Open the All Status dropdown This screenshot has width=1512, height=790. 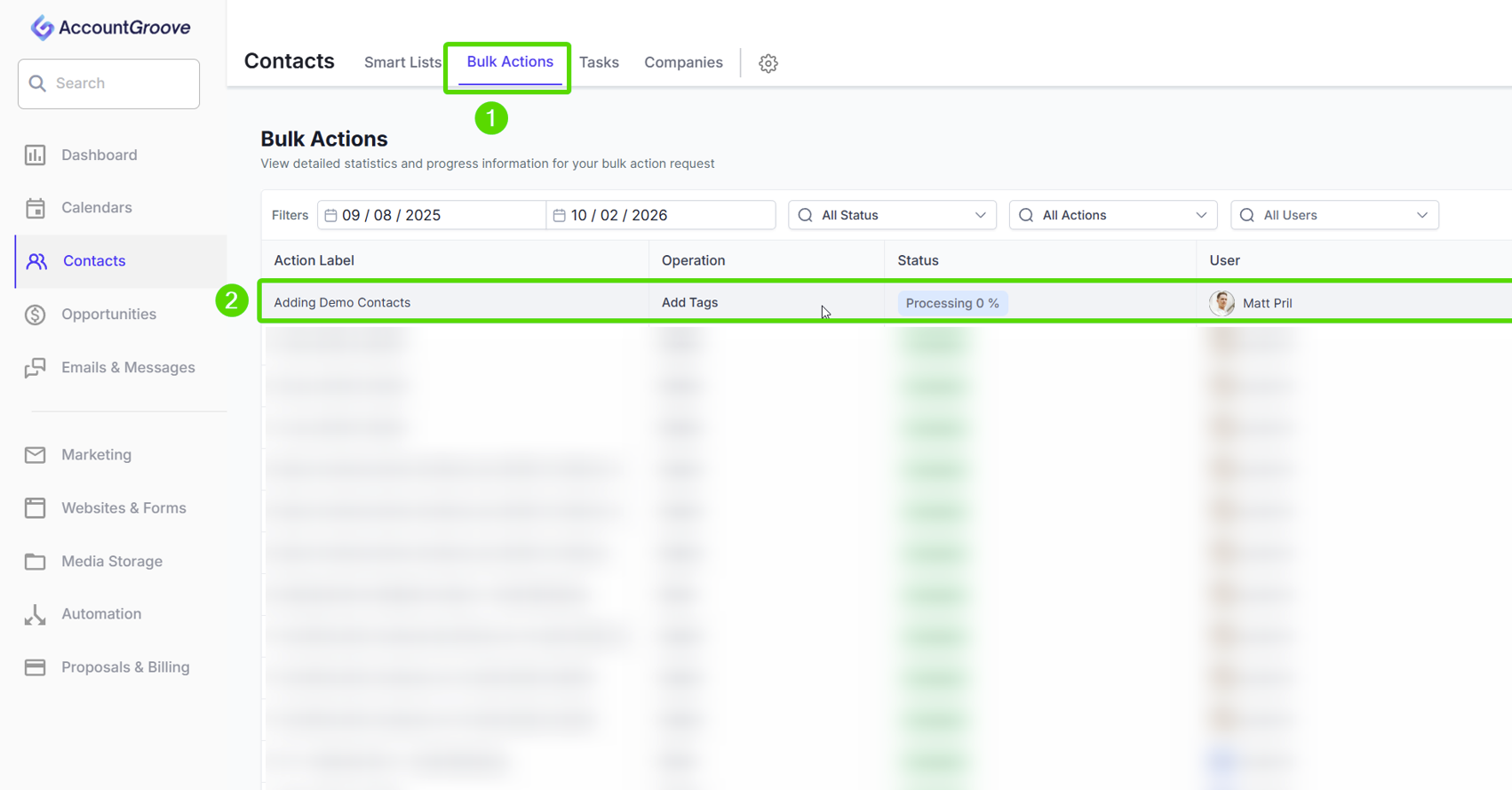pyautogui.click(x=892, y=215)
